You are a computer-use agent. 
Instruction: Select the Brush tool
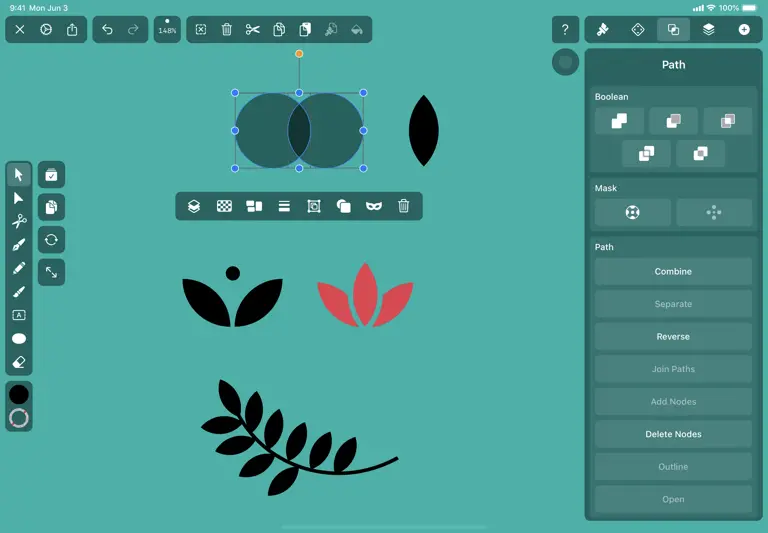click(x=19, y=291)
